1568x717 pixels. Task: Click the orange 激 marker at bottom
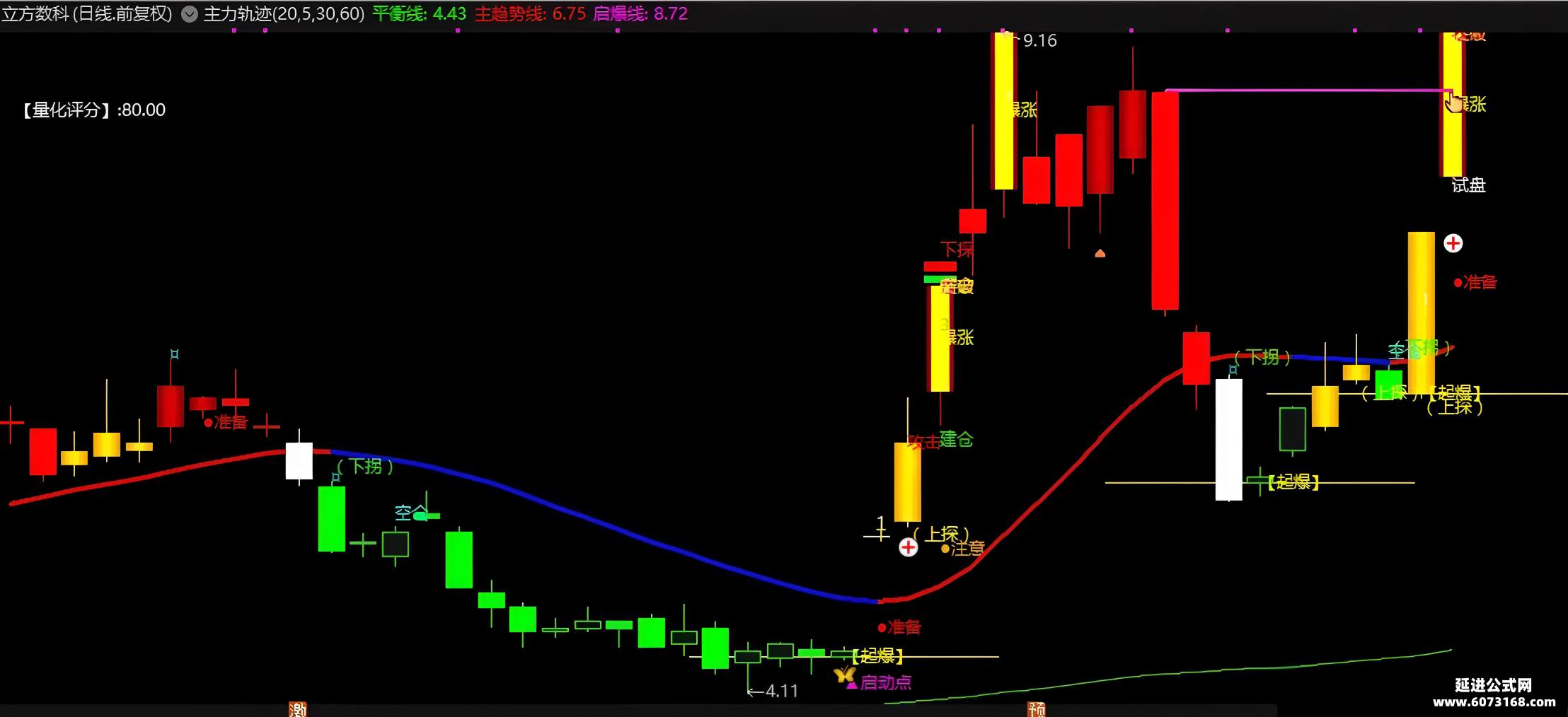298,709
